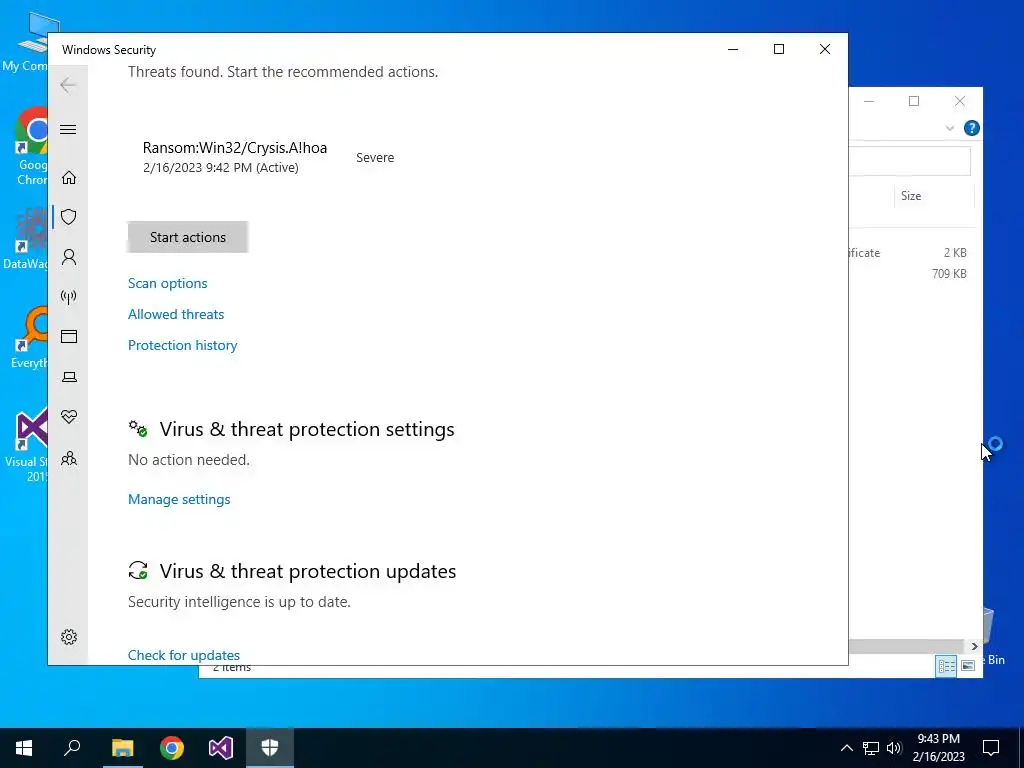The width and height of the screenshot is (1024, 768).
Task: Go to Home in Windows Security sidebar
Action: pos(69,178)
